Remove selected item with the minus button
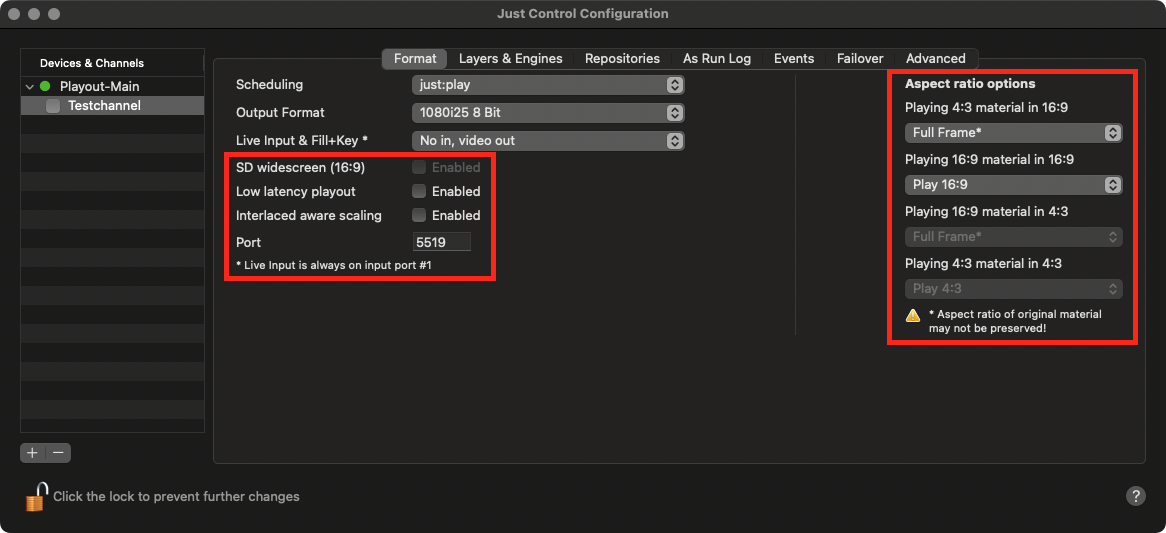Viewport: 1166px width, 533px height. (x=59, y=453)
